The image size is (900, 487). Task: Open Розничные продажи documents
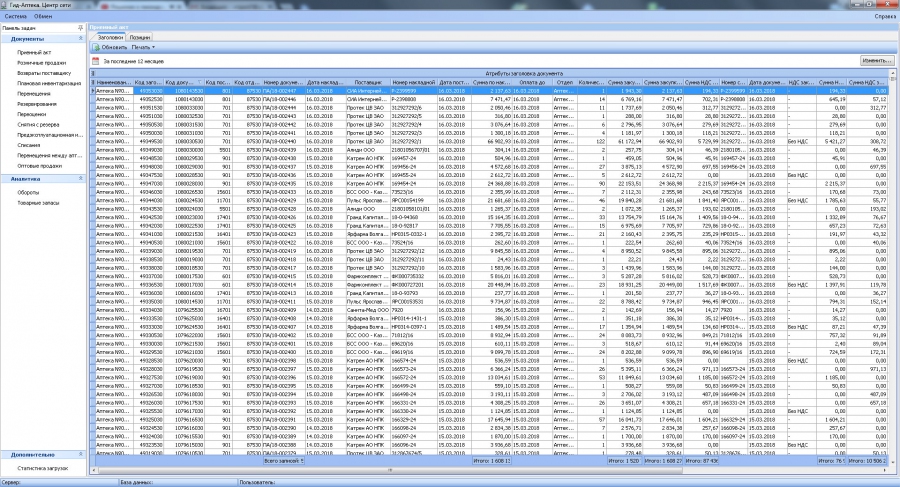point(41,63)
